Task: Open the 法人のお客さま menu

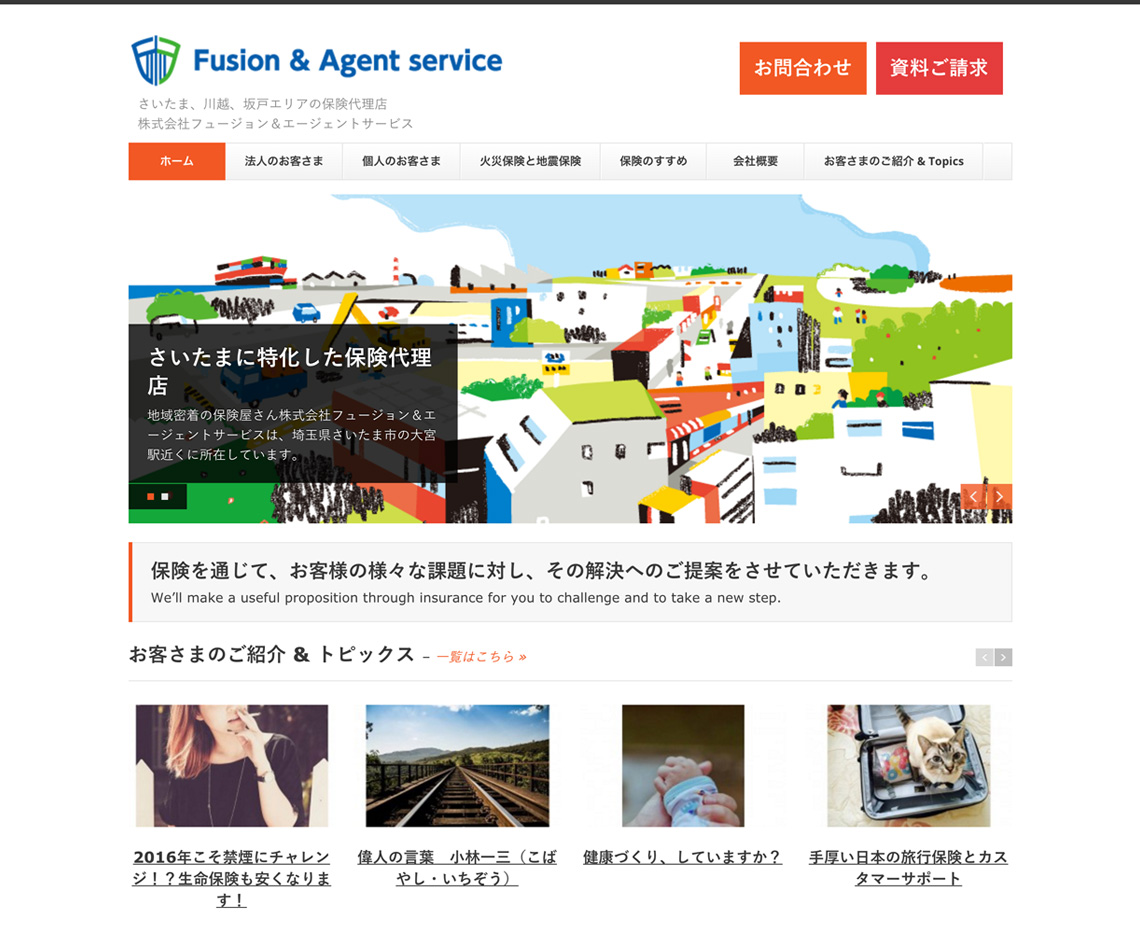Action: [x=284, y=161]
